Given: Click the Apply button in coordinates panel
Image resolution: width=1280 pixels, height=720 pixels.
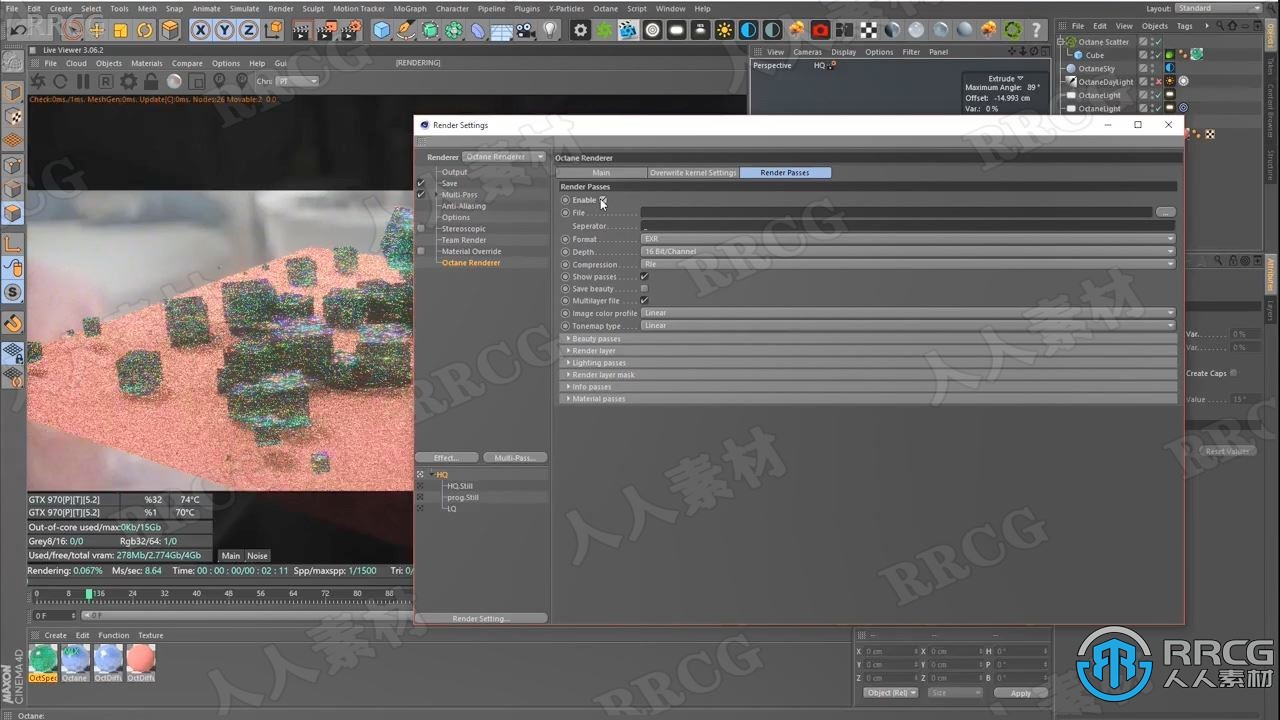Looking at the screenshot, I should tap(1020, 693).
